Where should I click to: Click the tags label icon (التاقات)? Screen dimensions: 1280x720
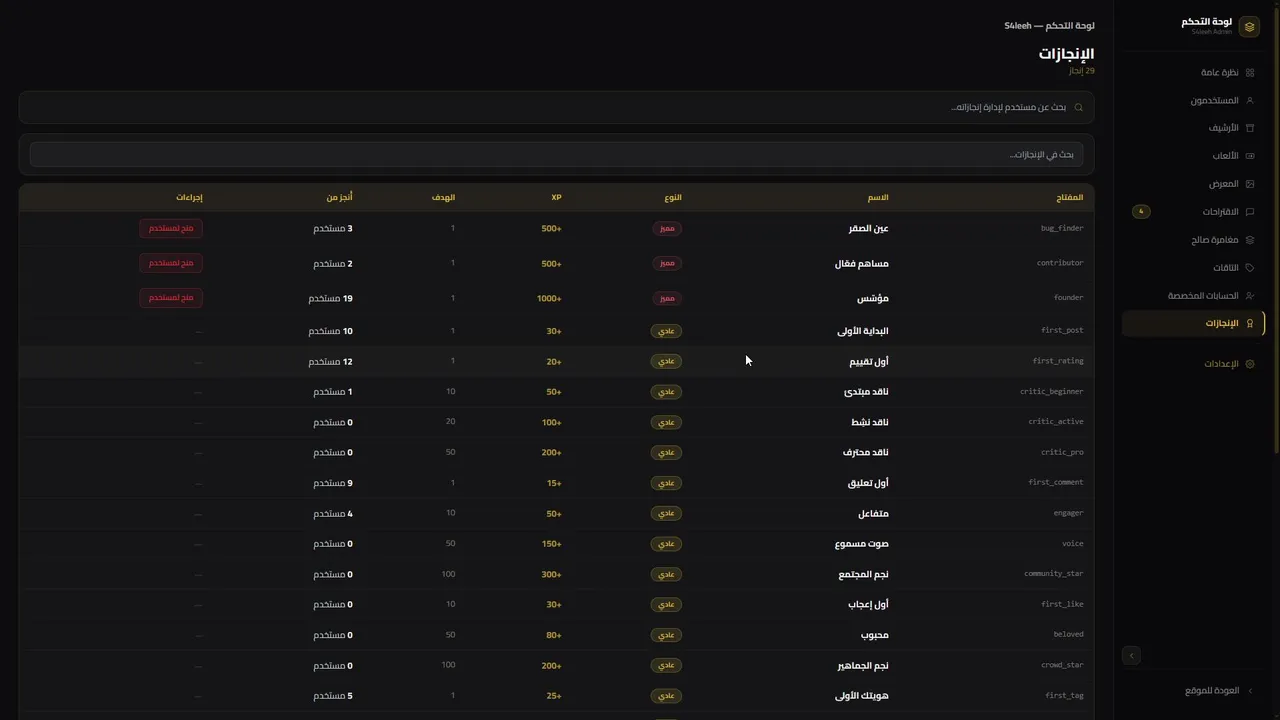(1250, 268)
